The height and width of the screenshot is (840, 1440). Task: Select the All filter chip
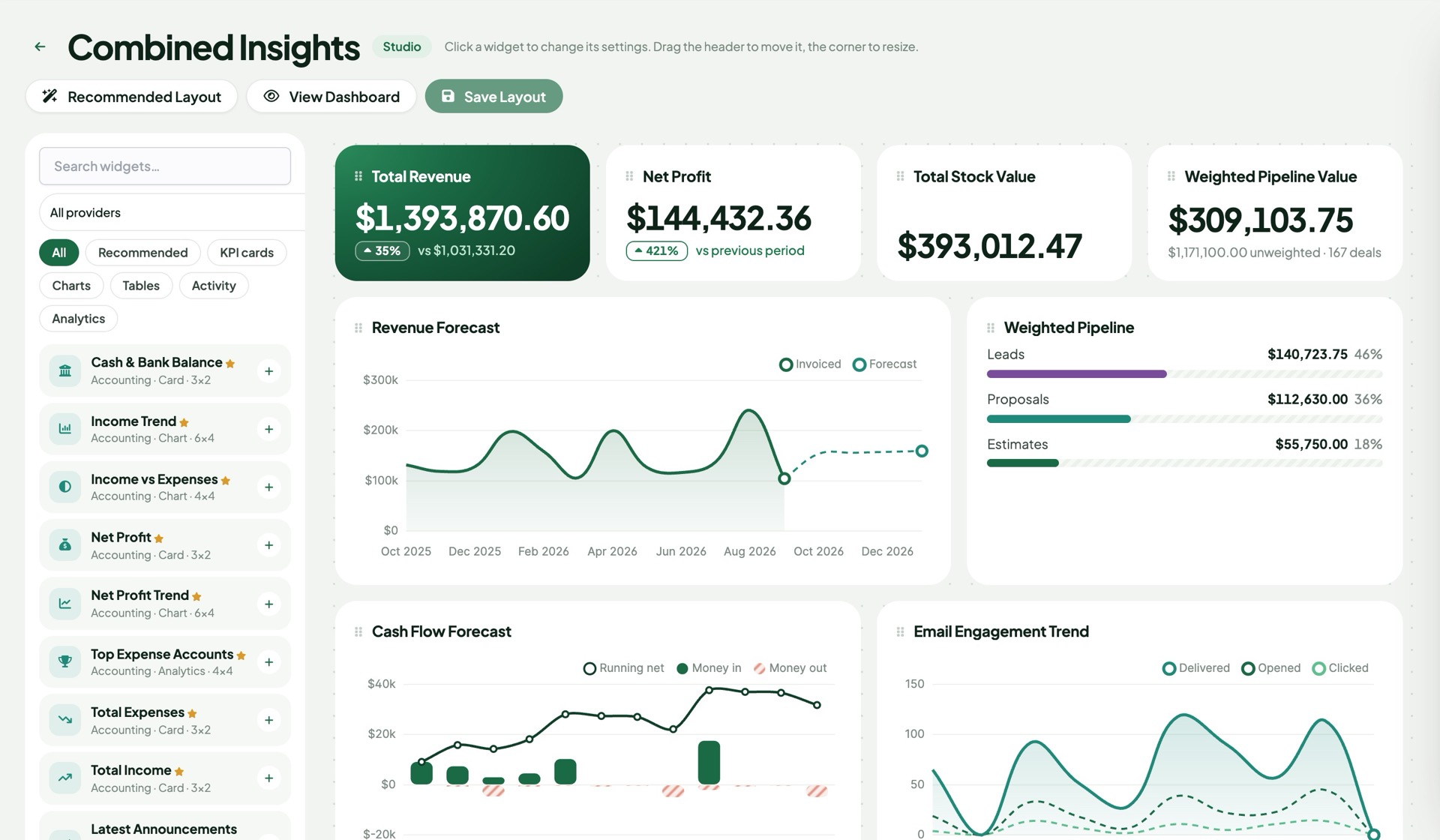pos(58,253)
